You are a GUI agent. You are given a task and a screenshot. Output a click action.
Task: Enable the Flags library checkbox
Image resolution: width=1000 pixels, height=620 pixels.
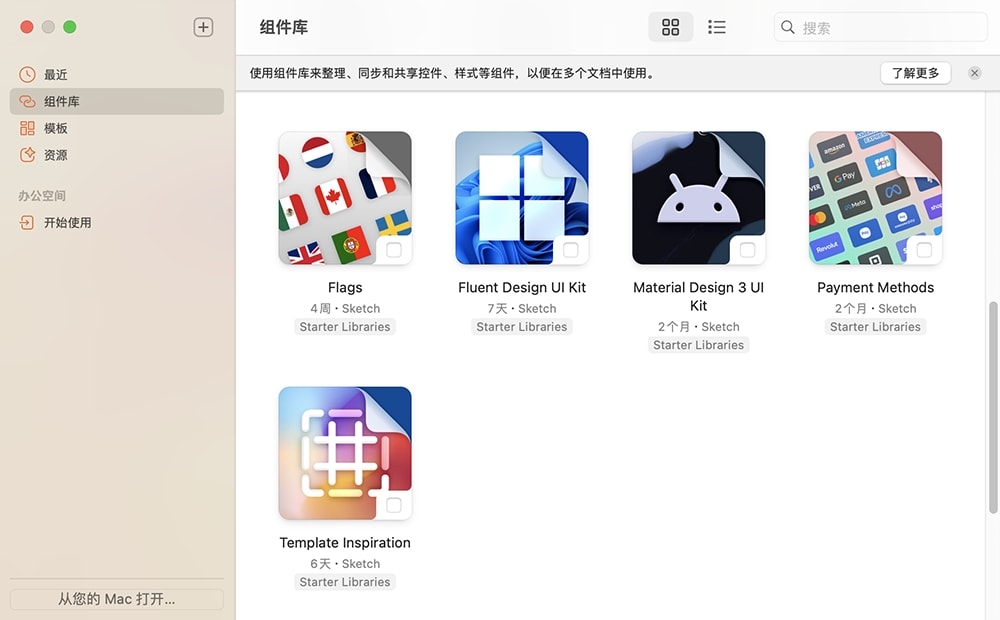(x=394, y=249)
